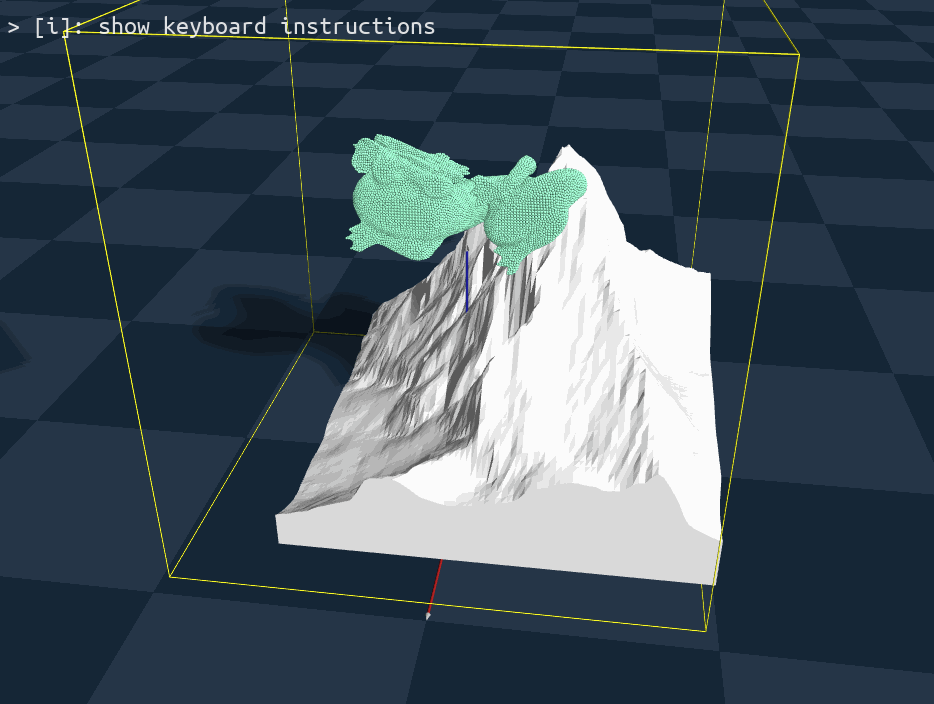934x704 pixels.
Task: Click the gray arrowhead tip of the red axis
Action: coord(428,617)
